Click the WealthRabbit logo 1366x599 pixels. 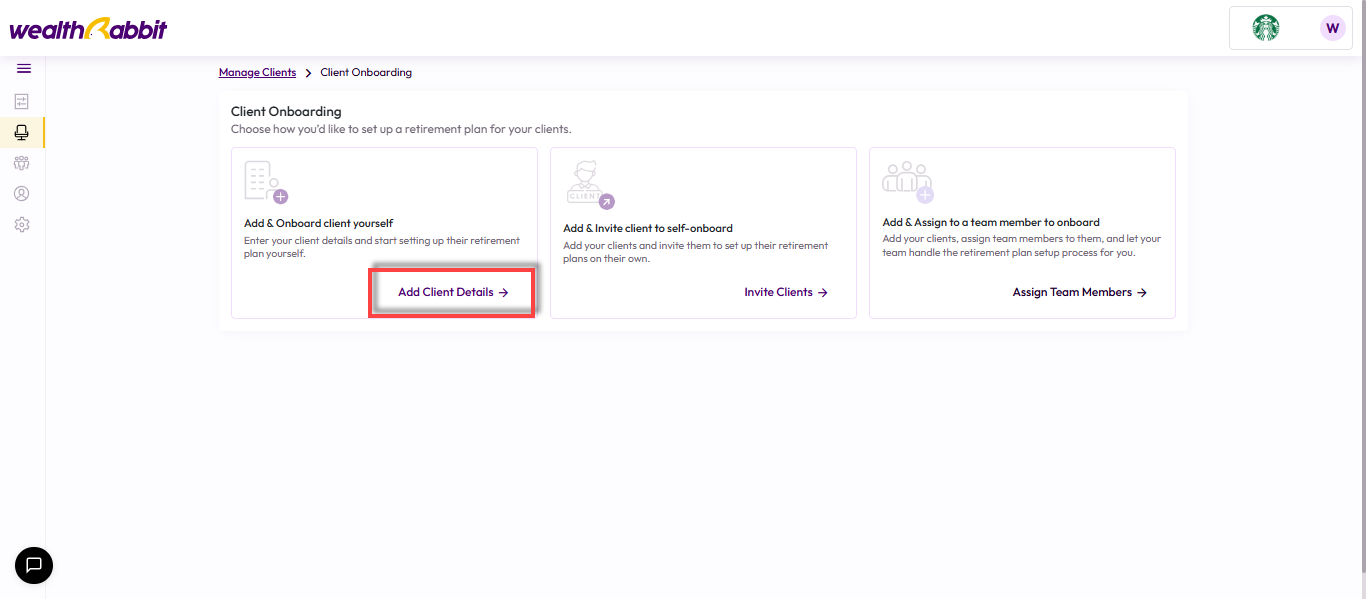pyautogui.click(x=88, y=29)
